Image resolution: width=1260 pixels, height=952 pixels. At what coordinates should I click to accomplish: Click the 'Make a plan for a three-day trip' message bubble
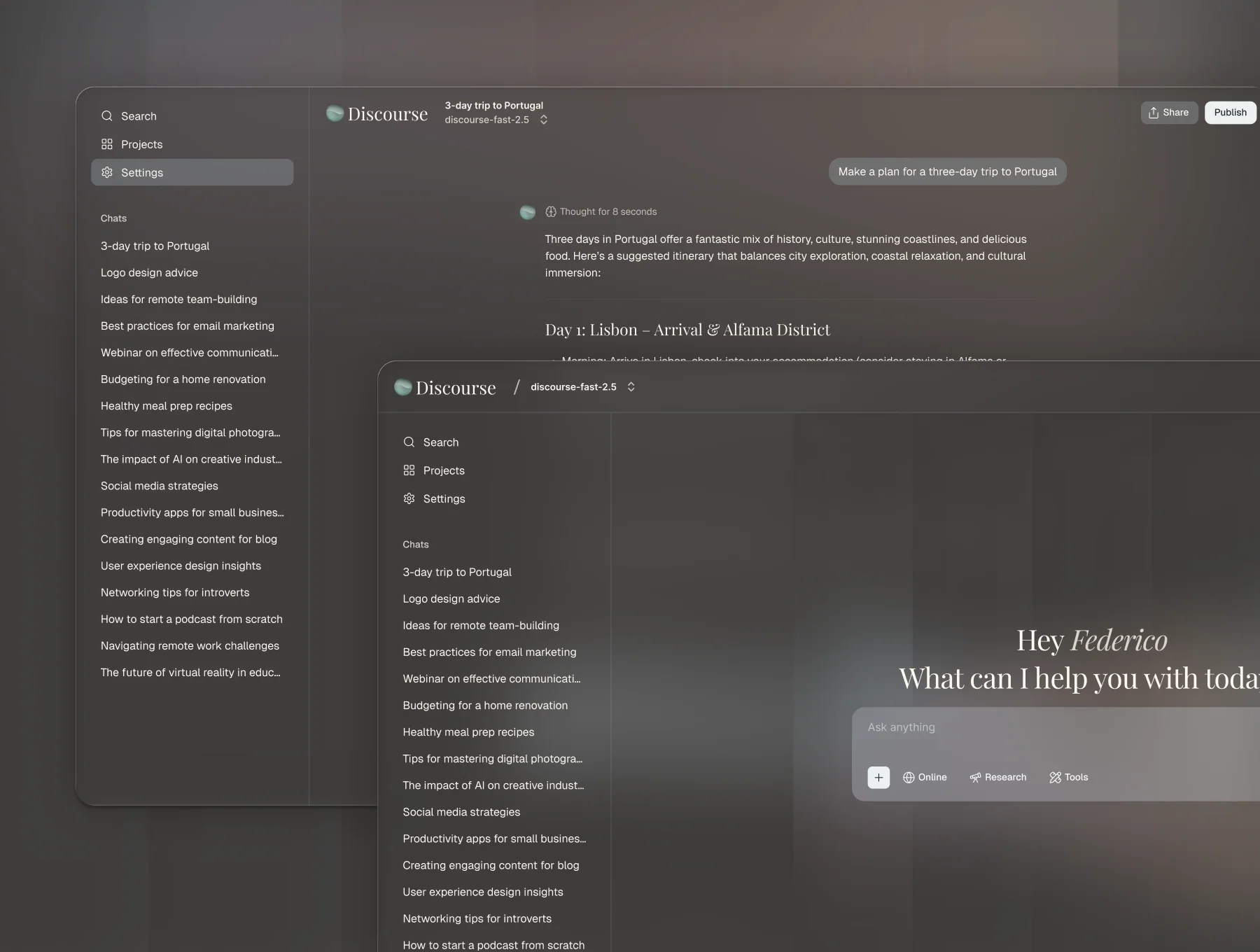pyautogui.click(x=948, y=171)
